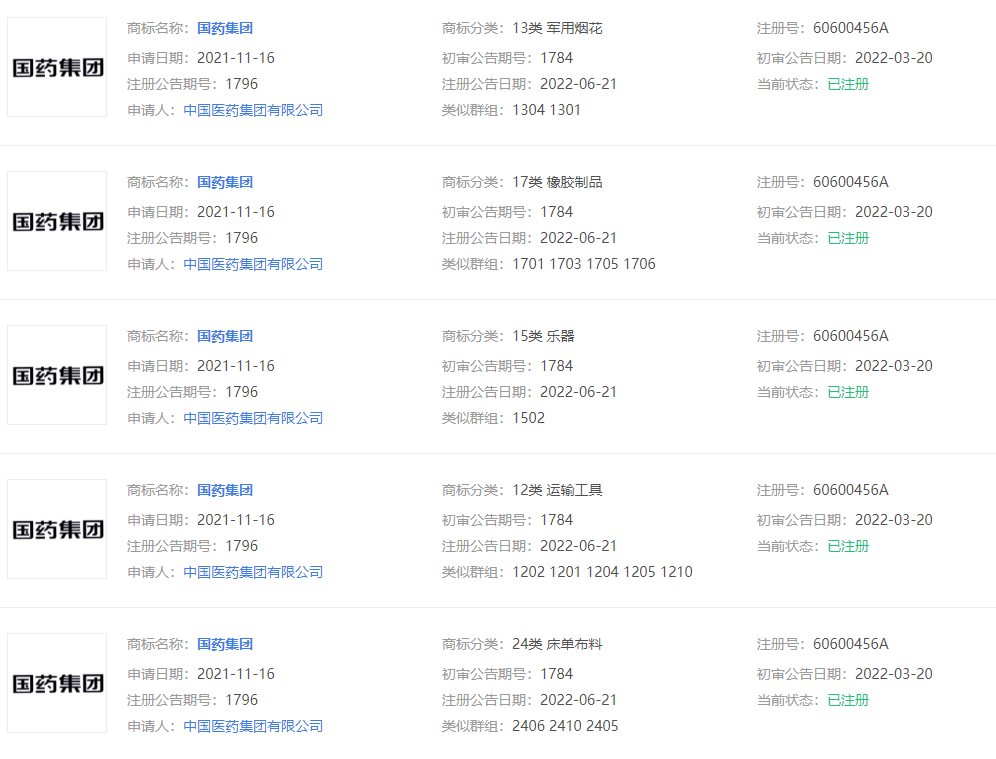This screenshot has width=996, height=759.
Task: Select classification text 15类 乐器
Action: (543, 337)
